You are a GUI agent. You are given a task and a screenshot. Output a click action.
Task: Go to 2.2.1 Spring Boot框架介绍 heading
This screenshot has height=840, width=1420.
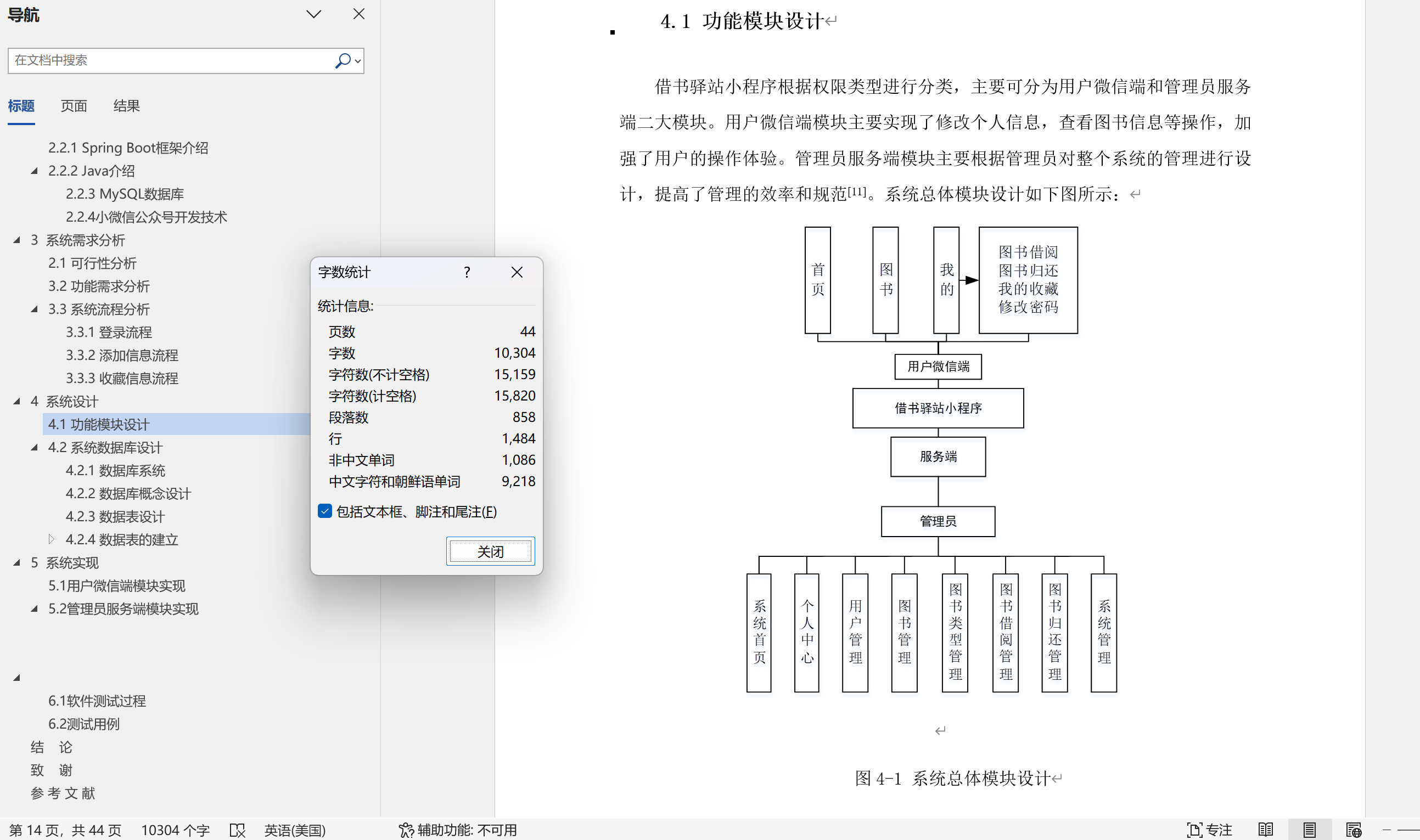128,148
